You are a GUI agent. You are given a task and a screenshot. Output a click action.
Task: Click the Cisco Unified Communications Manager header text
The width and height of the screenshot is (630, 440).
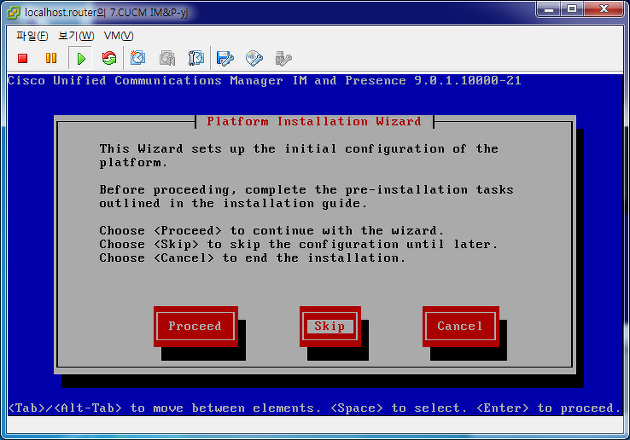pyautogui.click(x=264, y=81)
